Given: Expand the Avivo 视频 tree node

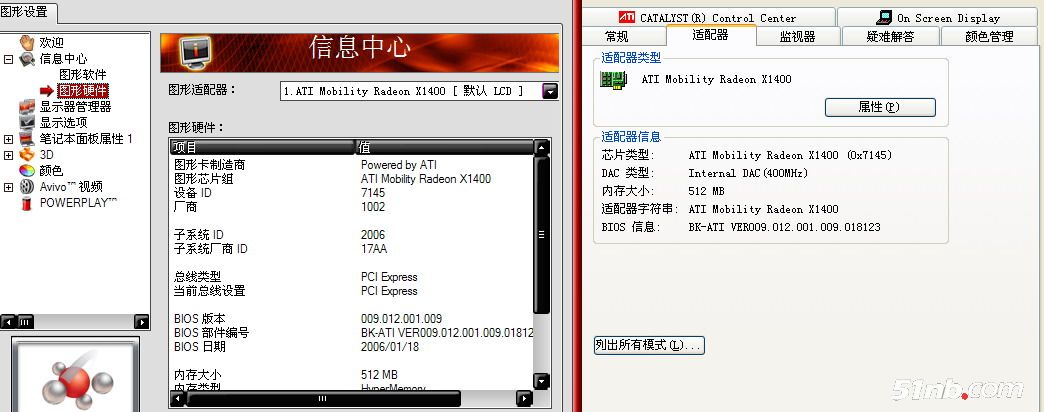Looking at the screenshot, I should [9, 186].
